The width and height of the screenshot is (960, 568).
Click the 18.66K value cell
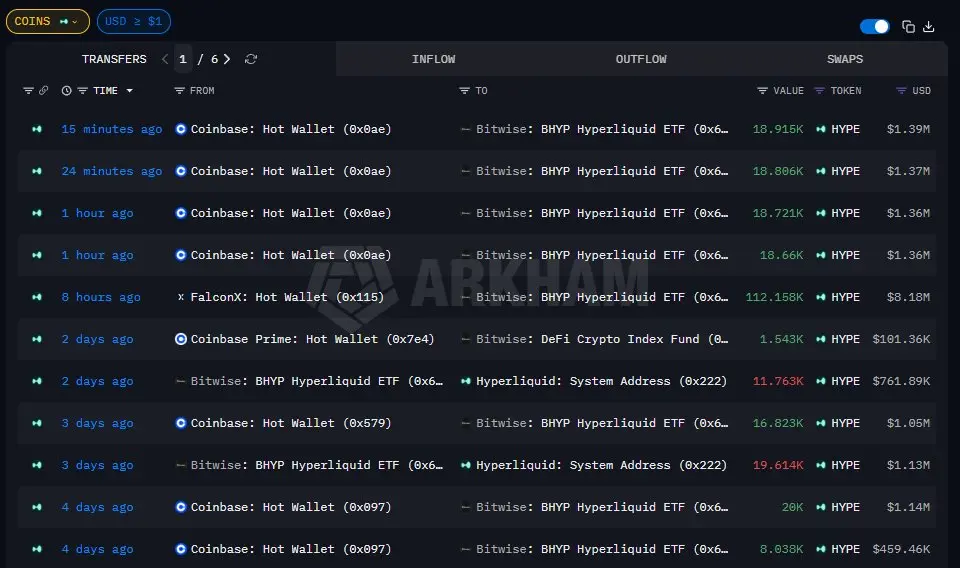(781, 255)
